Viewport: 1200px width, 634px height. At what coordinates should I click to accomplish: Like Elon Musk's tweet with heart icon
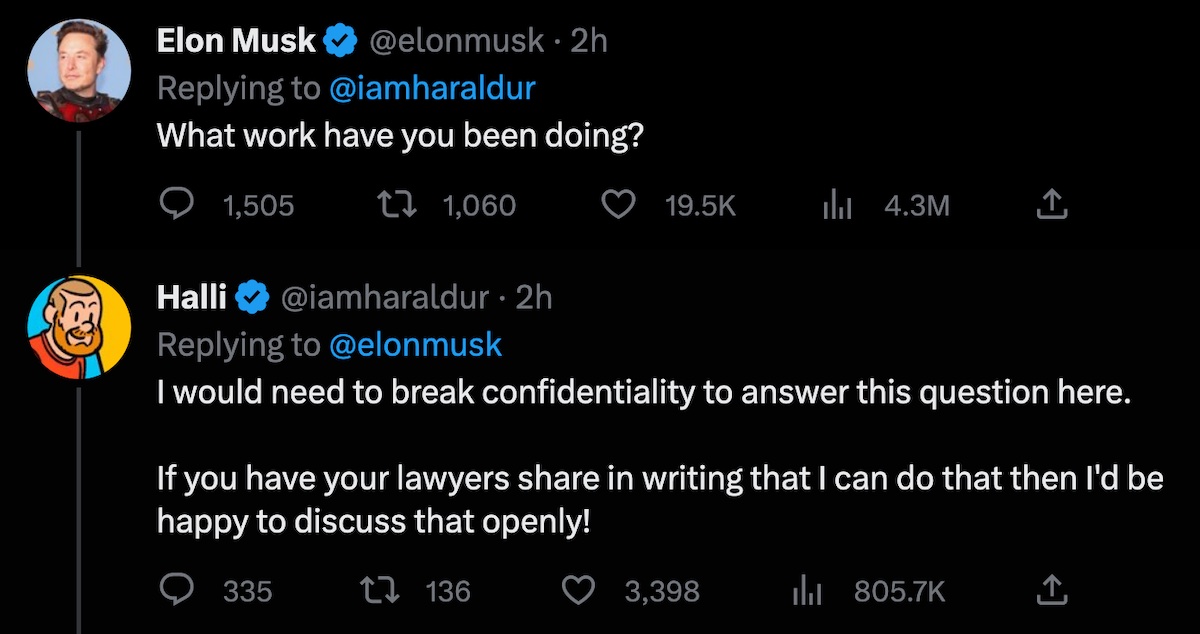(x=619, y=205)
